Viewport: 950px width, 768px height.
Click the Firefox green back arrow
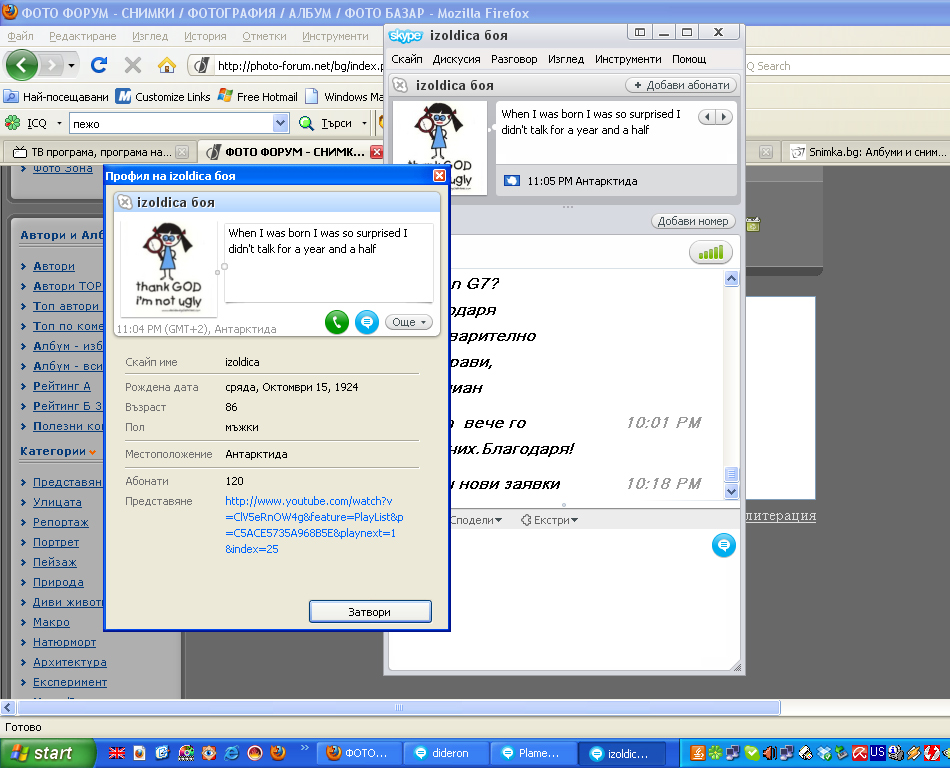(x=22, y=66)
